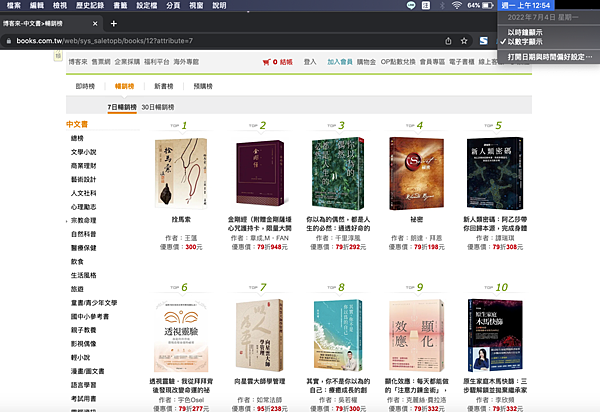Open 會員專區 link
Screen dimensions: 600x412
(x=432, y=62)
